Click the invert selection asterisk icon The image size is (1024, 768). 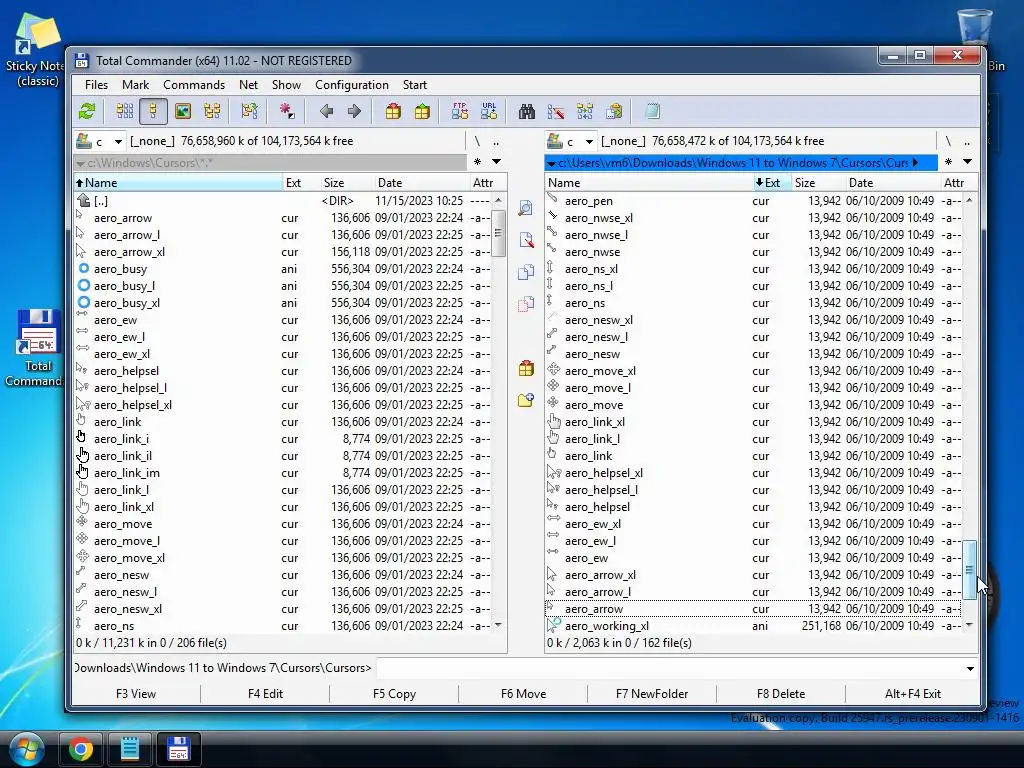tap(287, 111)
